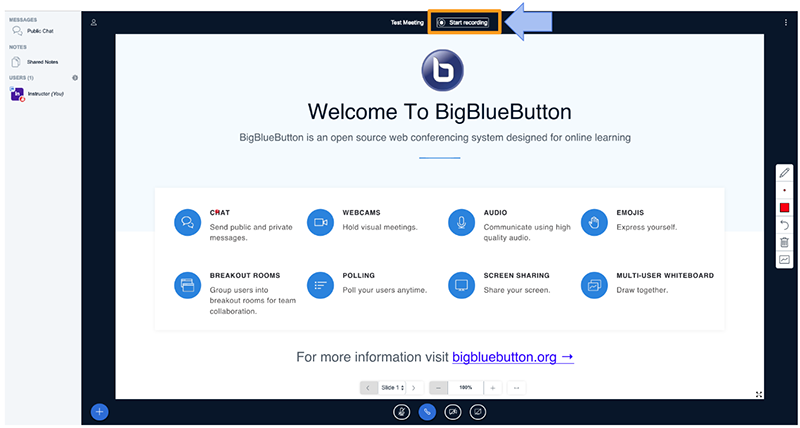Image resolution: width=800 pixels, height=428 pixels.
Task: Follow the bigbluebutton.org link
Action: [513, 357]
